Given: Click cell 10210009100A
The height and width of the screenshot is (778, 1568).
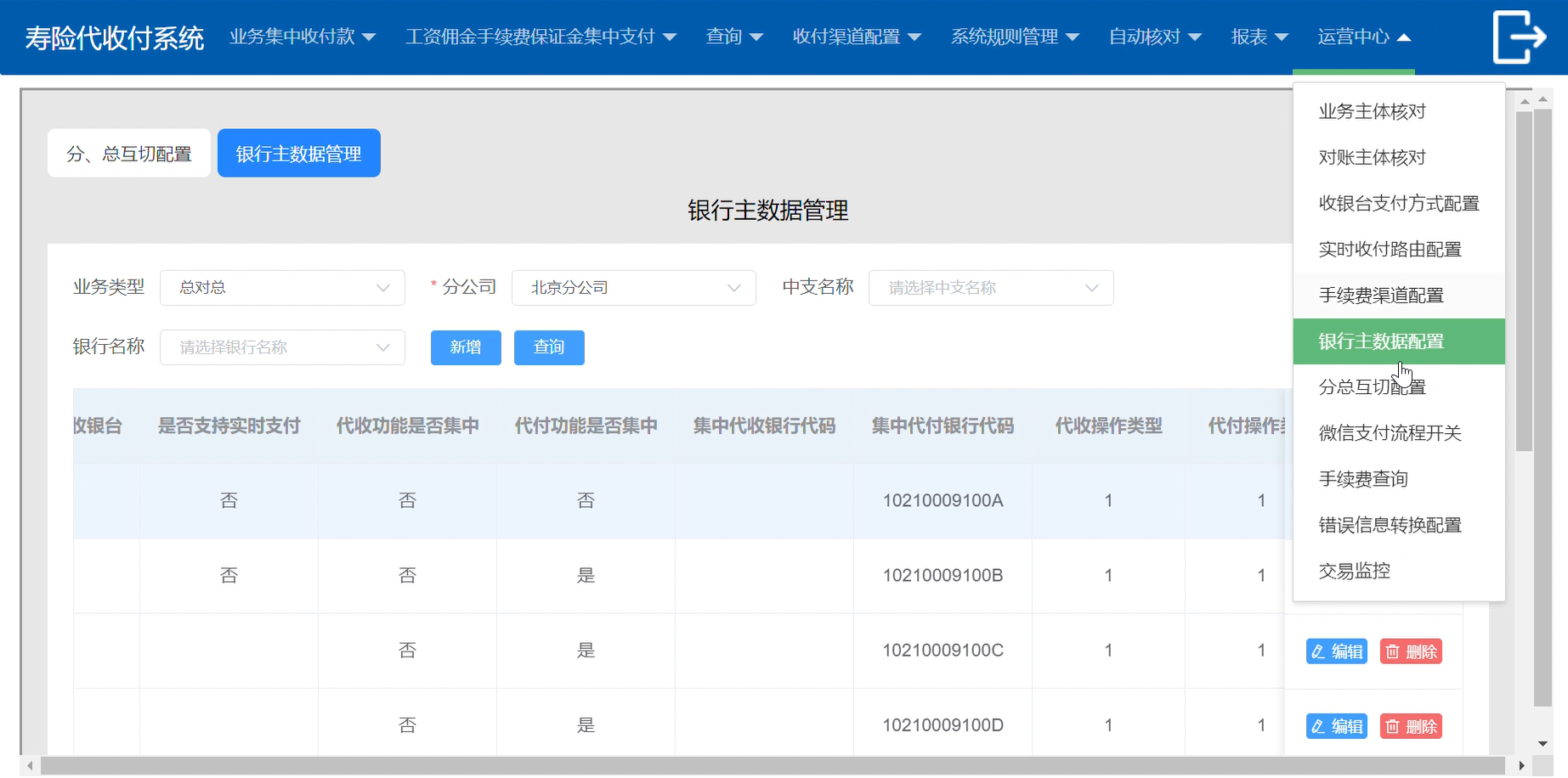Looking at the screenshot, I should pos(943,500).
